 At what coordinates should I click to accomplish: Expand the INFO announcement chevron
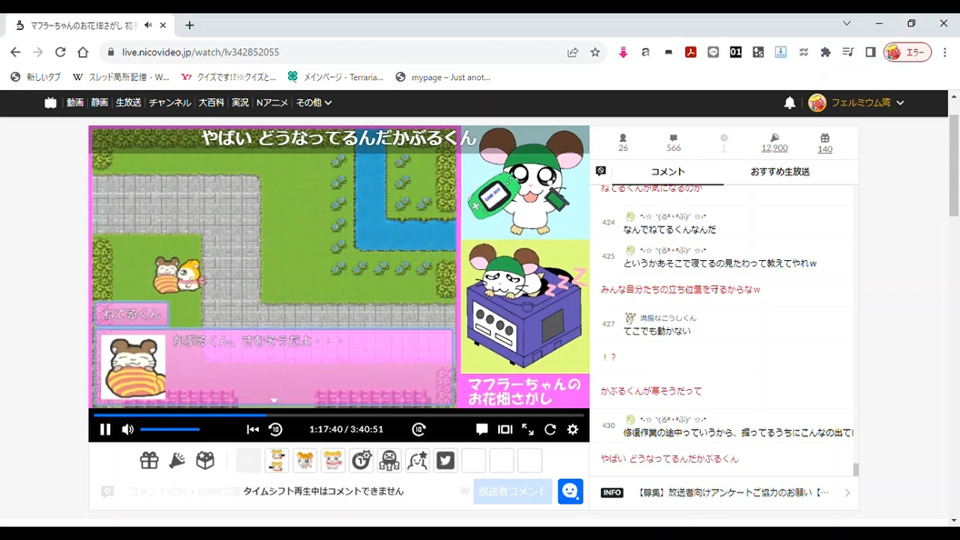point(847,493)
